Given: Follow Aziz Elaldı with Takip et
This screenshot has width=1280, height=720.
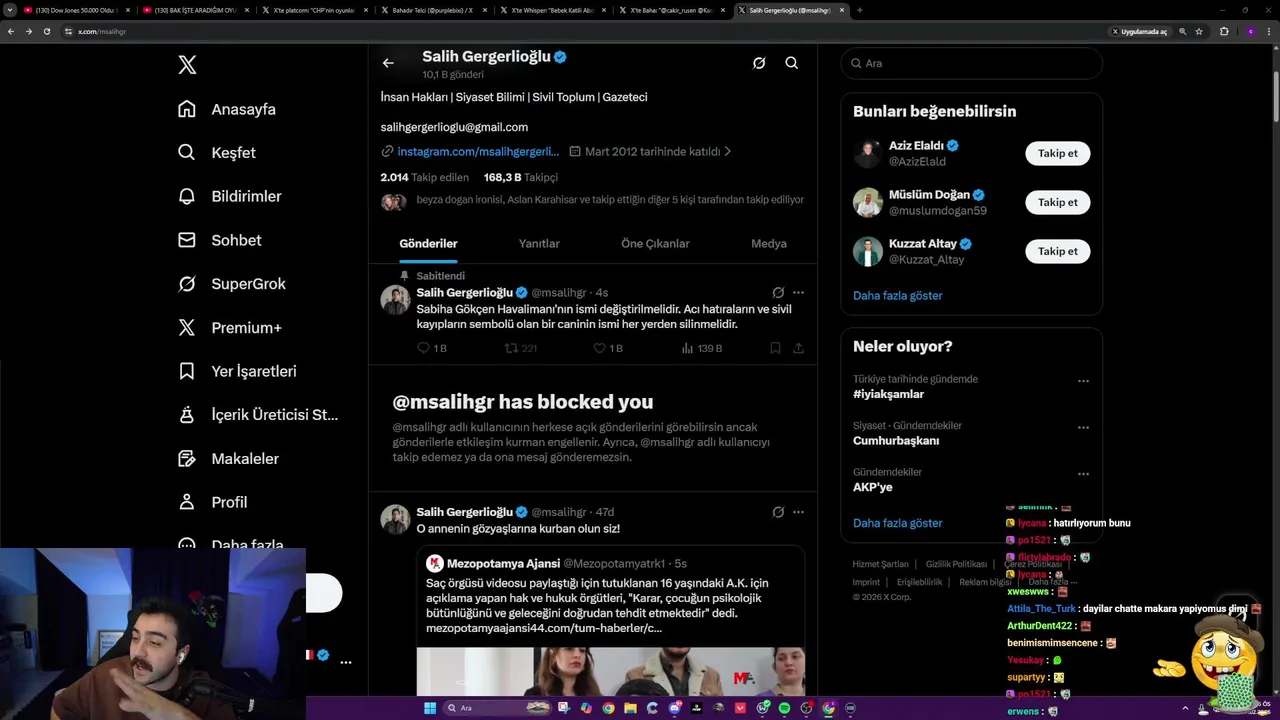Looking at the screenshot, I should pyautogui.click(x=1057, y=153).
